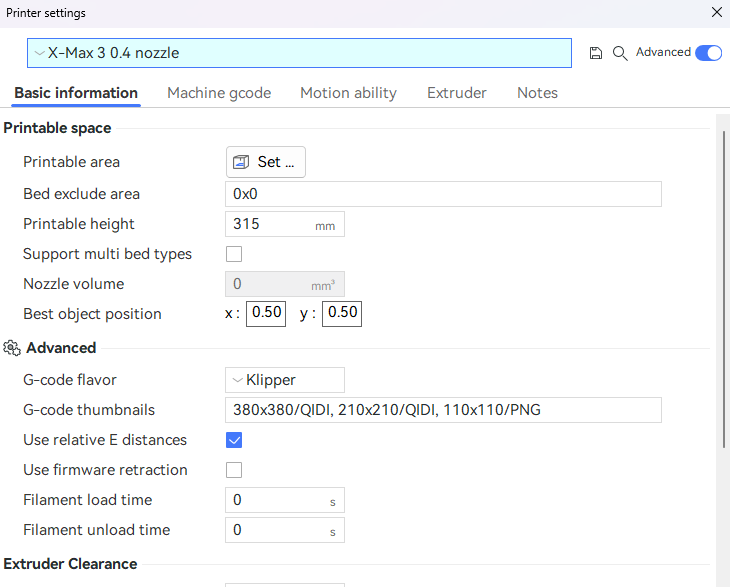The width and height of the screenshot is (730, 587).
Task: Uncheck Use relative E distances
Action: point(234,440)
